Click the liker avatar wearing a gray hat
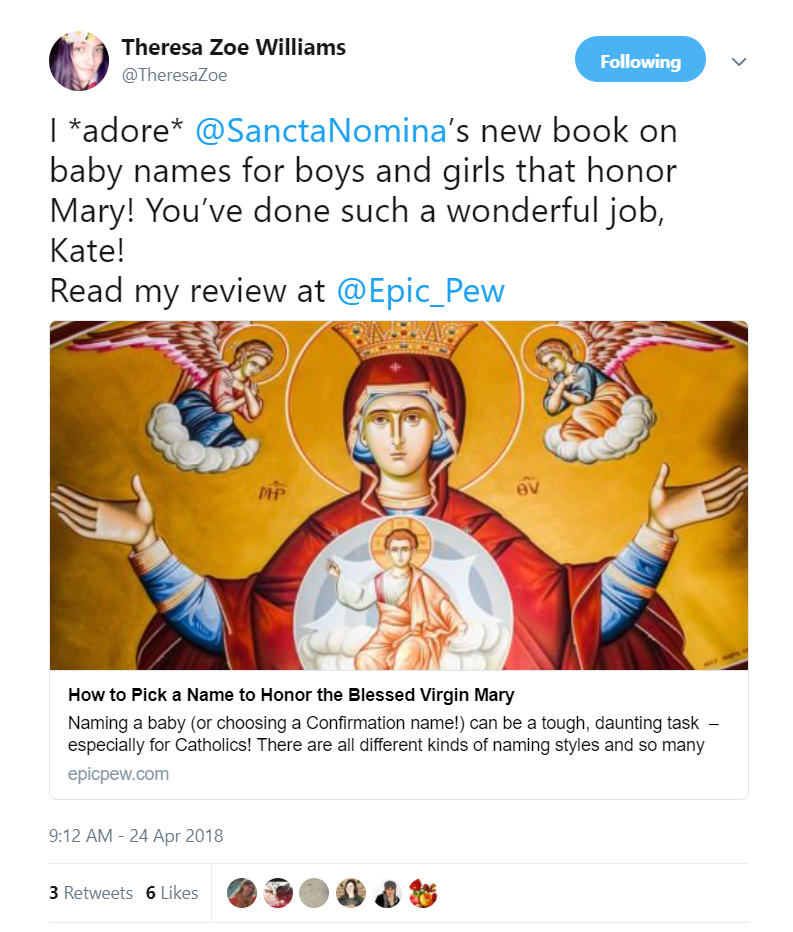 coord(387,893)
